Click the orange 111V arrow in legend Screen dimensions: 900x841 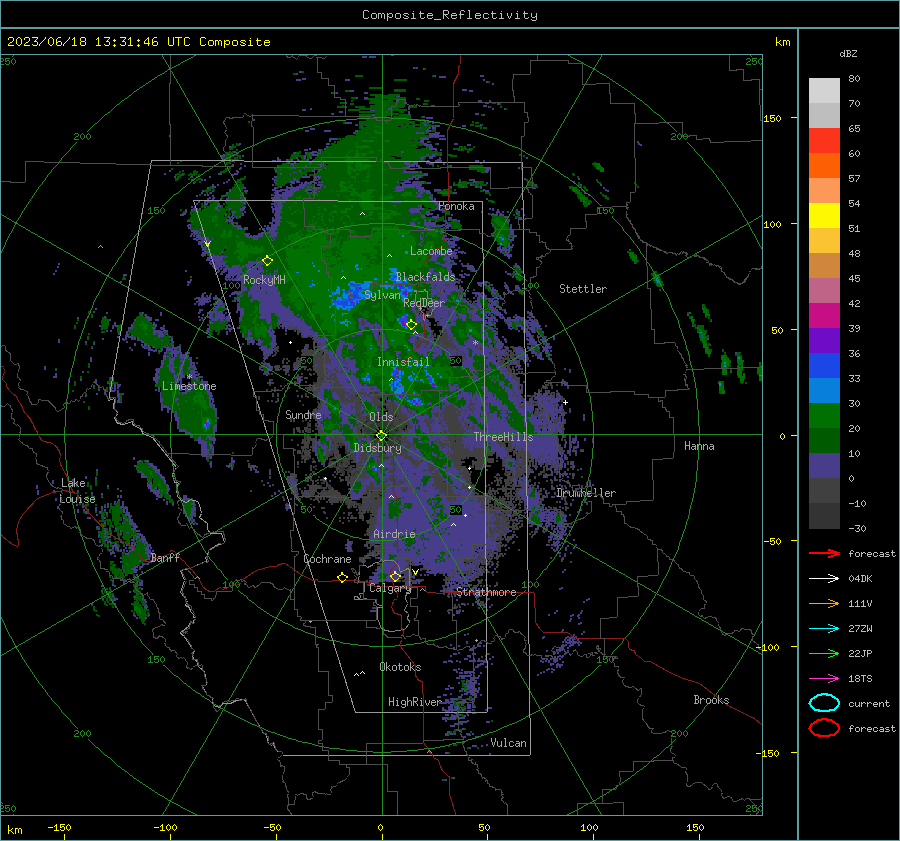(x=824, y=603)
